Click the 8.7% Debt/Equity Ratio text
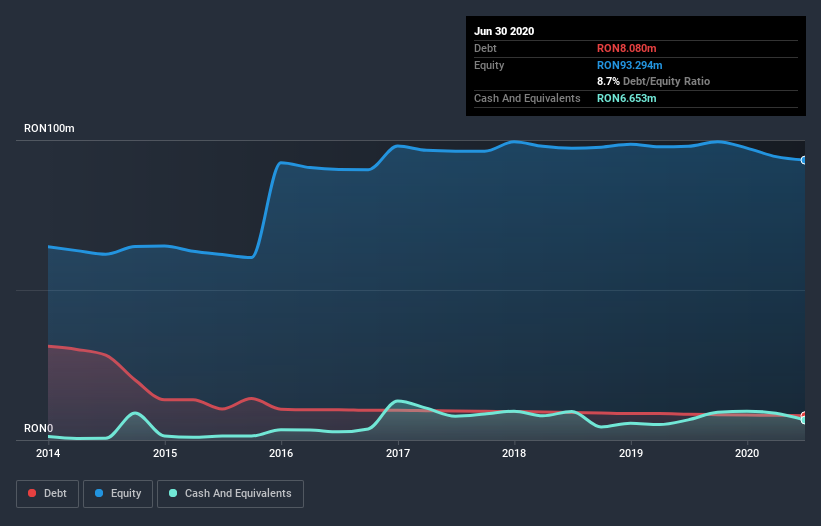This screenshot has width=821, height=526. pyautogui.click(x=653, y=82)
